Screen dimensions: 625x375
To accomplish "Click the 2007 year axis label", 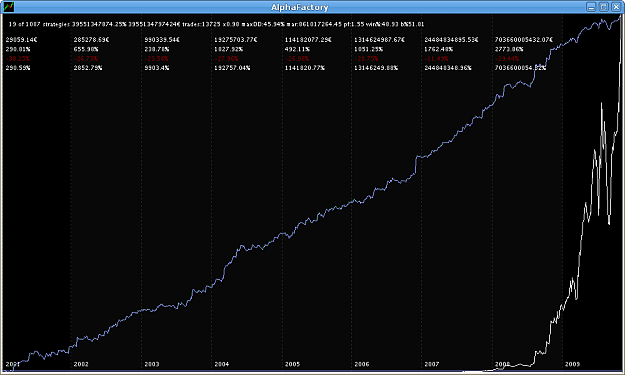I will tap(432, 364).
